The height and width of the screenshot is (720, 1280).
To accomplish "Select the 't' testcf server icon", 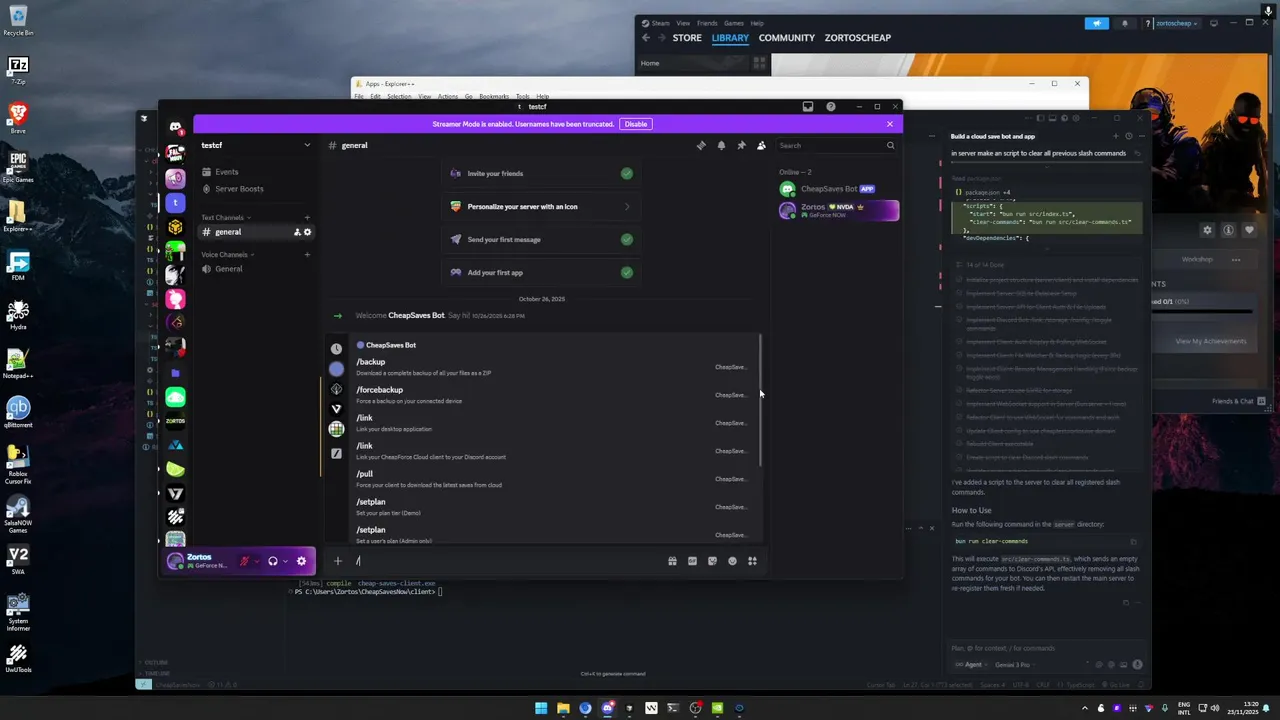I will pyautogui.click(x=175, y=202).
